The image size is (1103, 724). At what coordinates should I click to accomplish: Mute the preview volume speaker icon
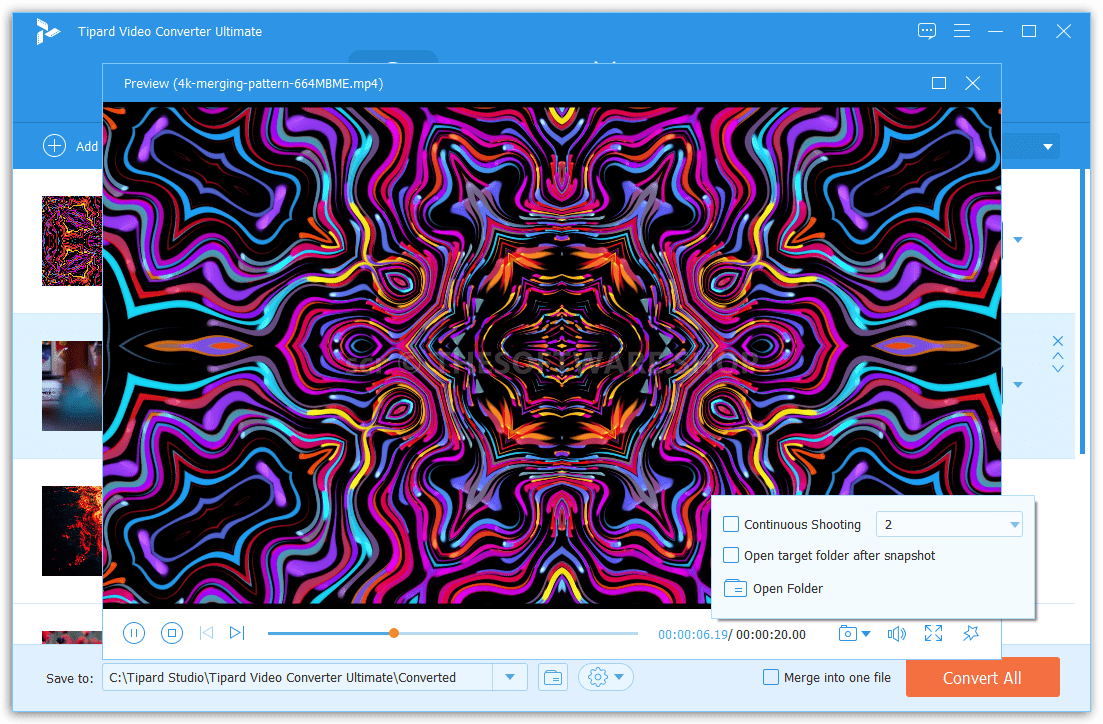pos(896,633)
